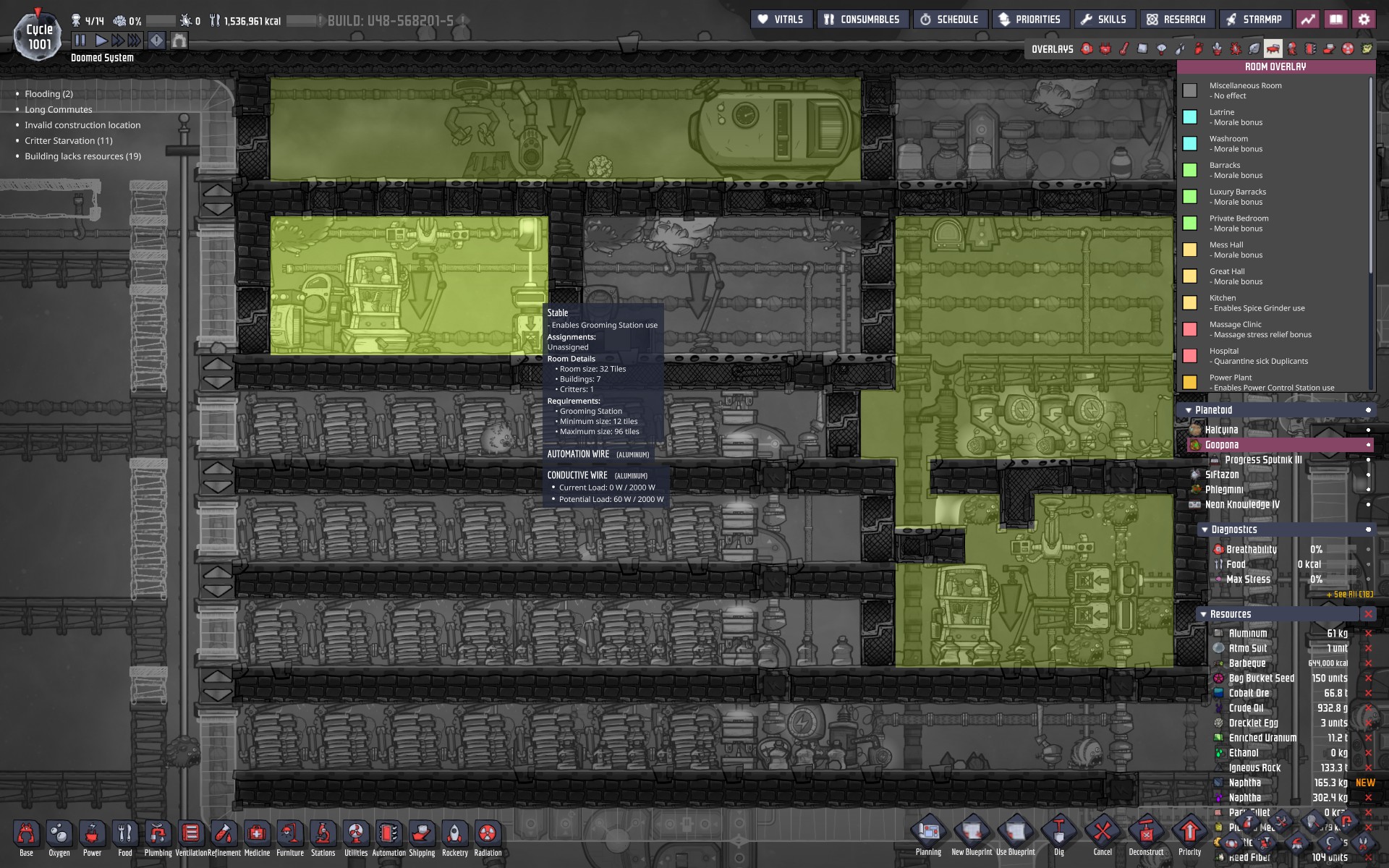The image size is (1389, 868).
Task: Open the Plumbing build menu
Action: tap(158, 834)
